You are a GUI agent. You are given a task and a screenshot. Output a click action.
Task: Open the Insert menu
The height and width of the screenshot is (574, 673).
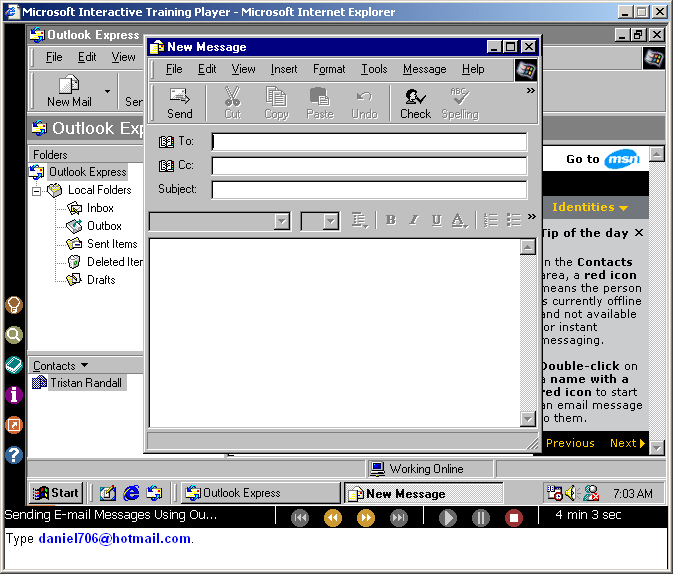point(284,69)
